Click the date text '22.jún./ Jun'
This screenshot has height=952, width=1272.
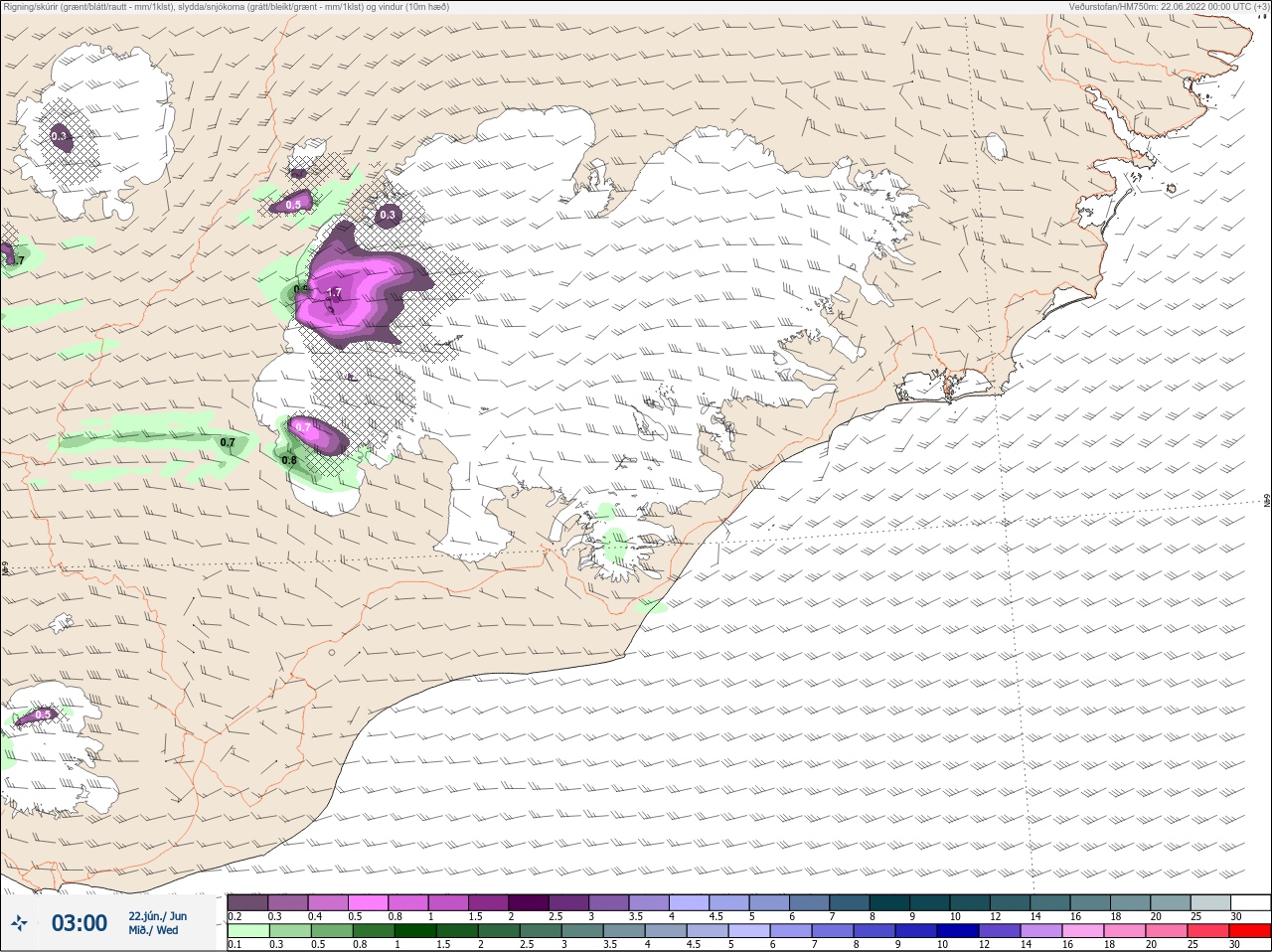coord(157,916)
